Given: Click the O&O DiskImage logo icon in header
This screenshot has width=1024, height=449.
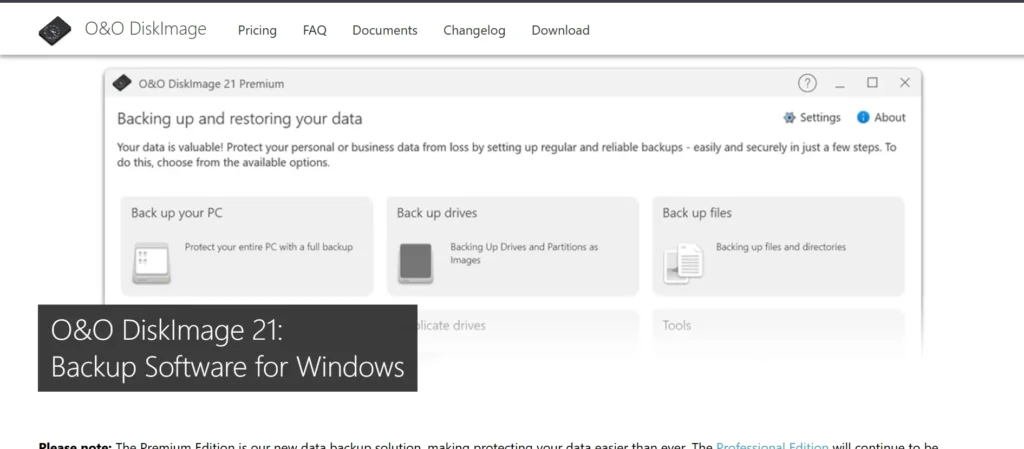Looking at the screenshot, I should [55, 30].
